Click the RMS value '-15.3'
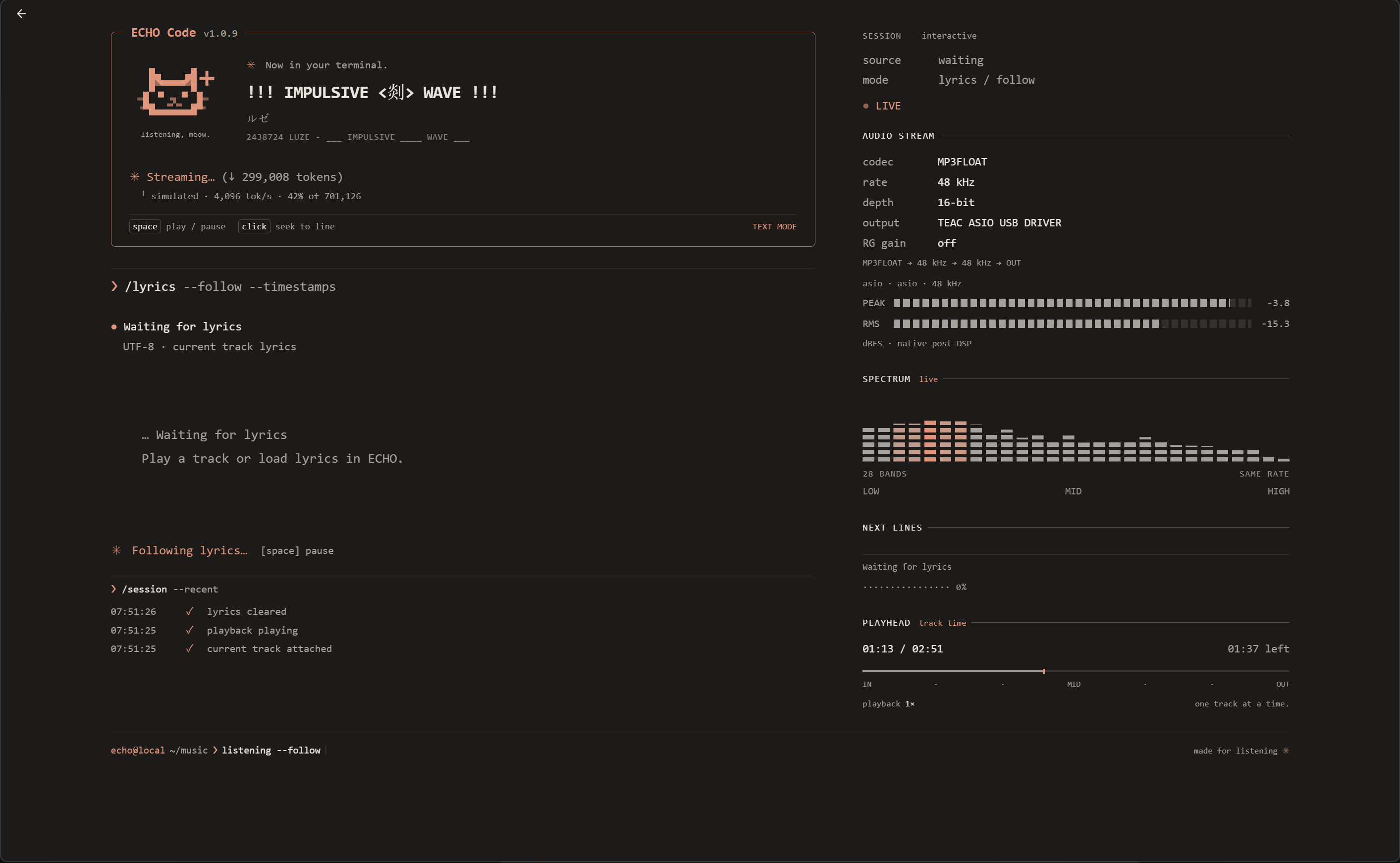Image resolution: width=1400 pixels, height=863 pixels. pyautogui.click(x=1275, y=324)
